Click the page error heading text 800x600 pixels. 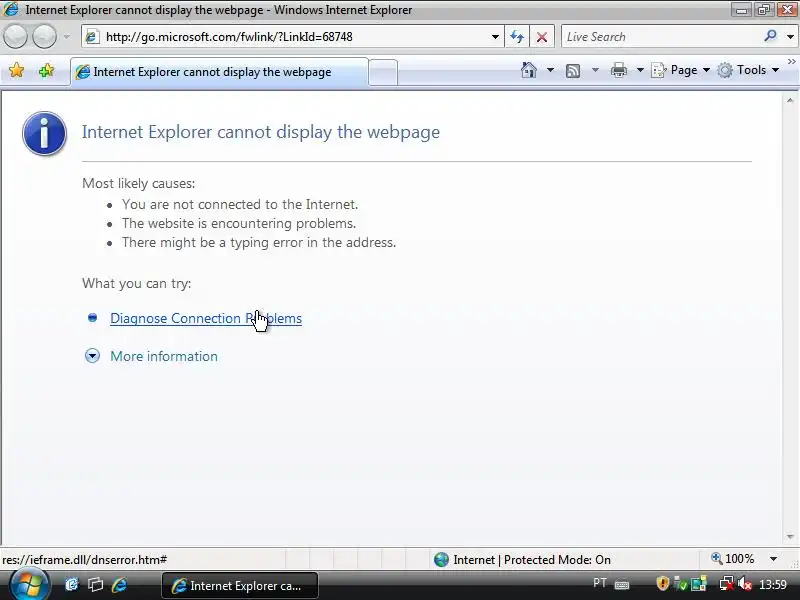point(261,132)
